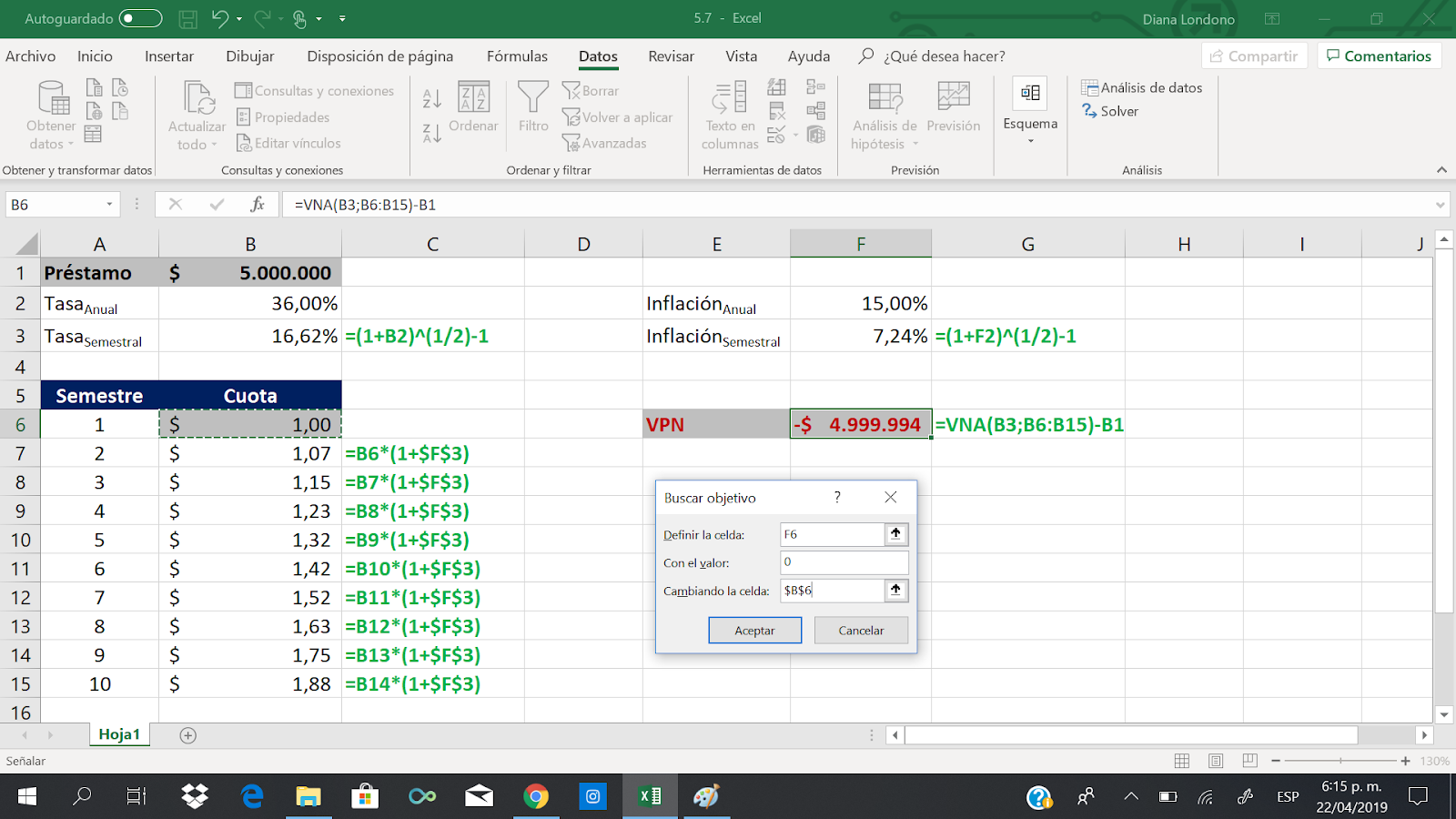Click the Borrar filter icon
This screenshot has width=1456, height=819.
591,91
